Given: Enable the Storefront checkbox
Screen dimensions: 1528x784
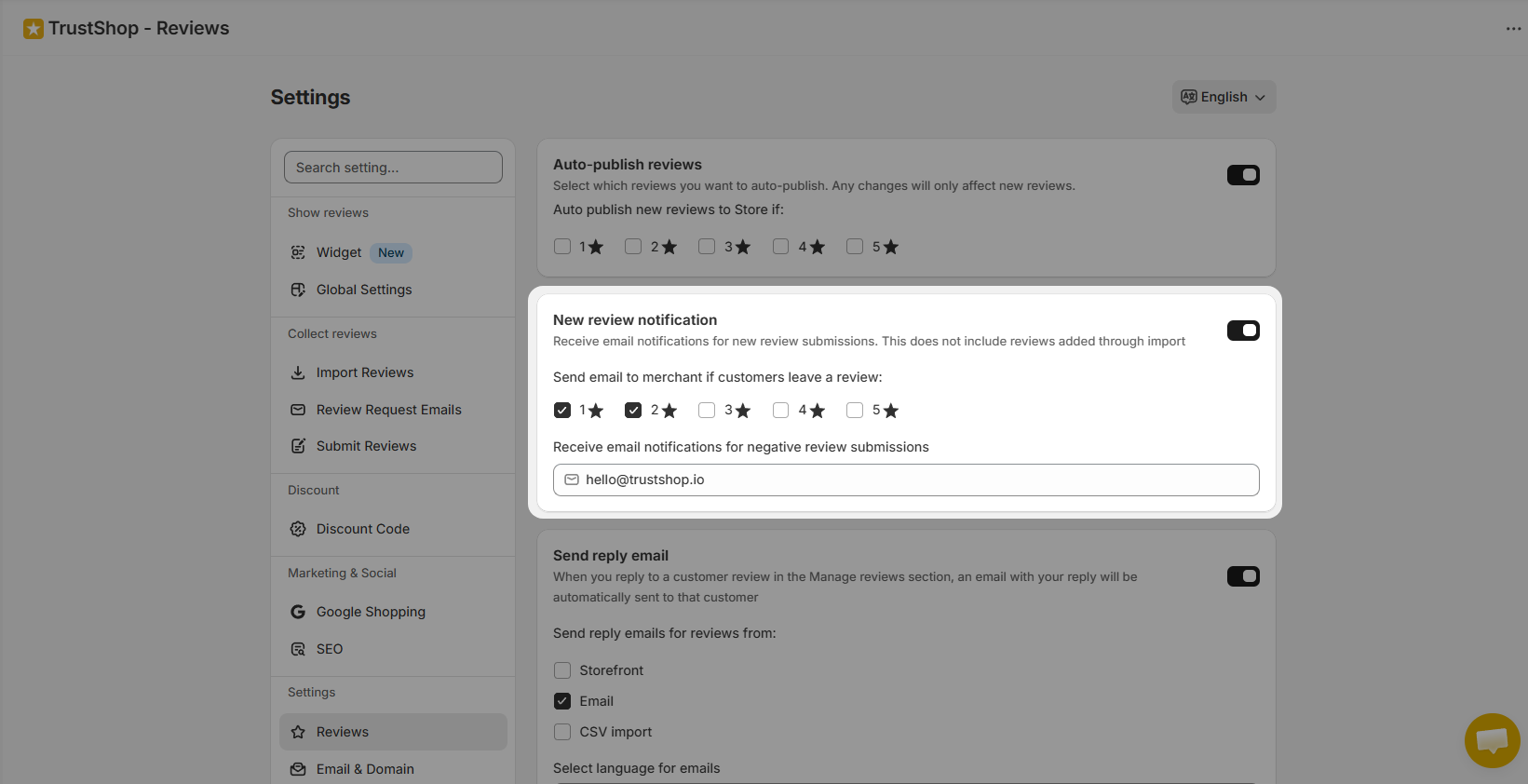Looking at the screenshot, I should click(562, 670).
